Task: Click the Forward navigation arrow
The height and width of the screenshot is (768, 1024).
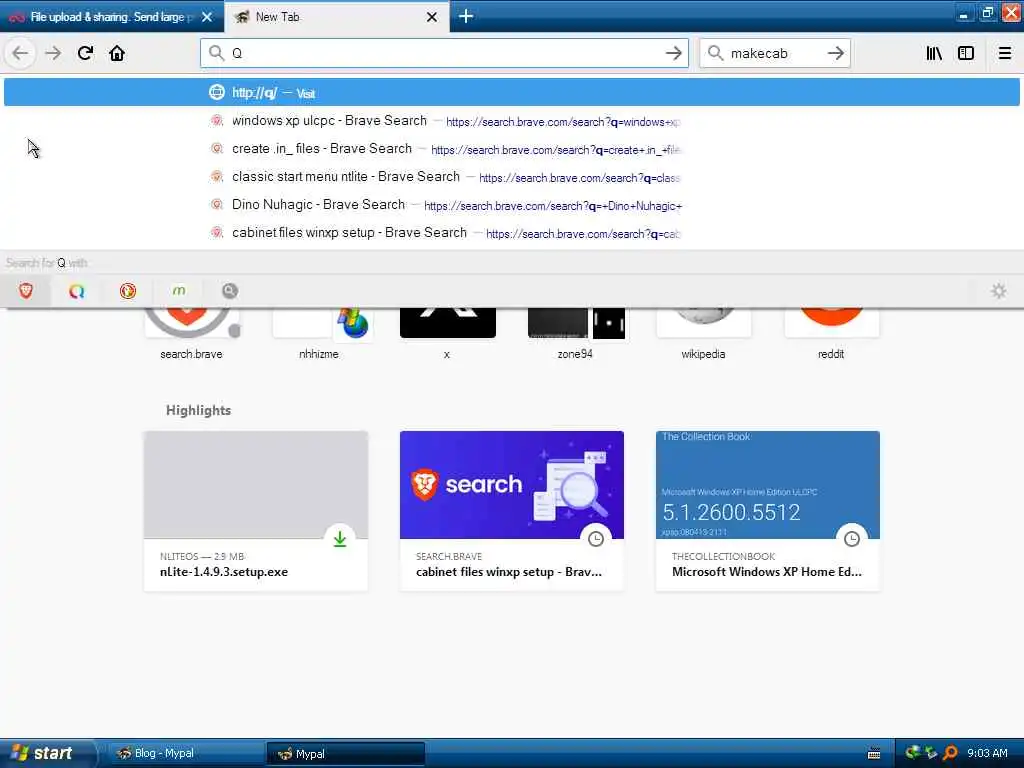Action: [53, 53]
